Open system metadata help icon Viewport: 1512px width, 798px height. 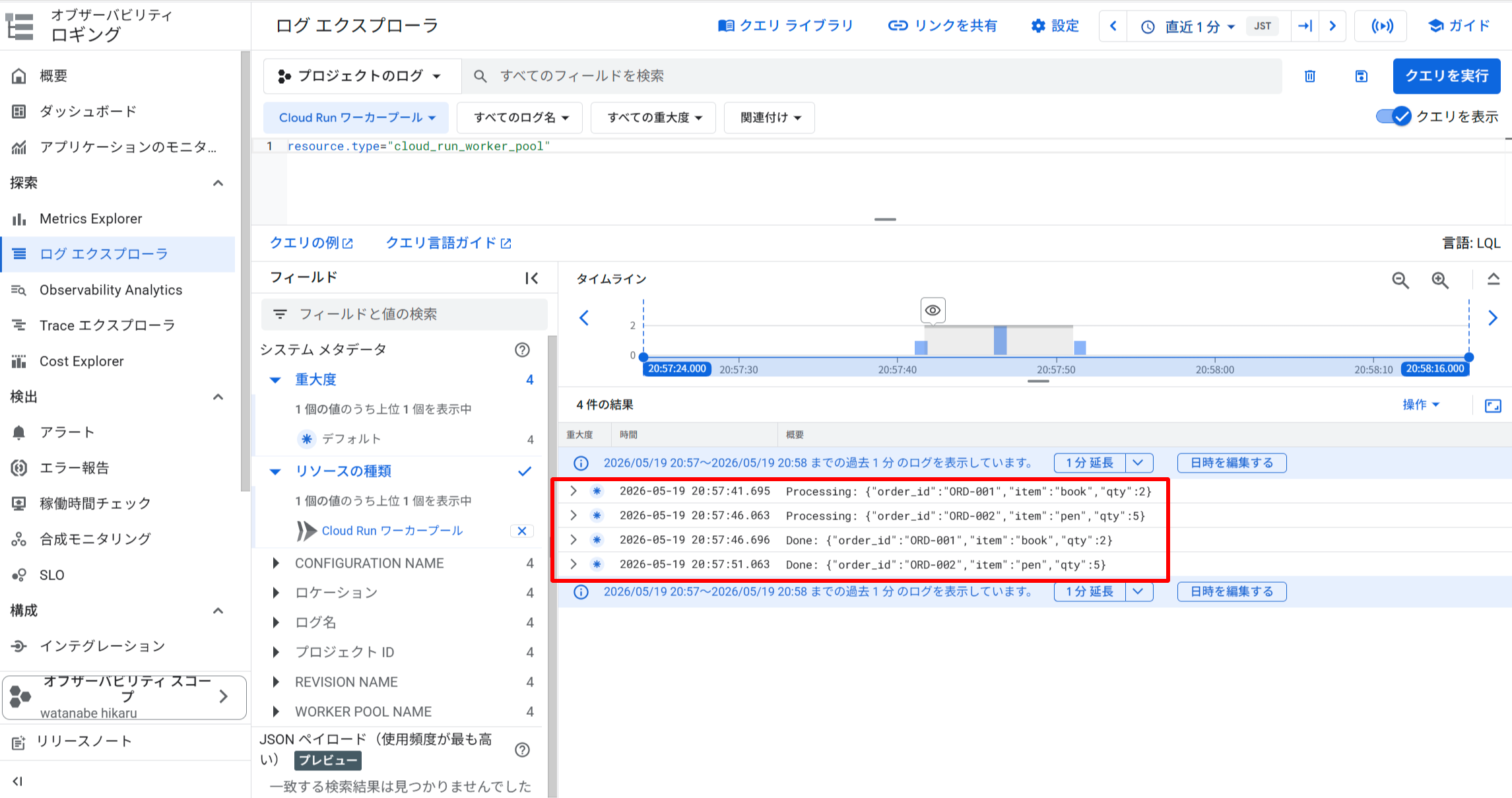522,350
